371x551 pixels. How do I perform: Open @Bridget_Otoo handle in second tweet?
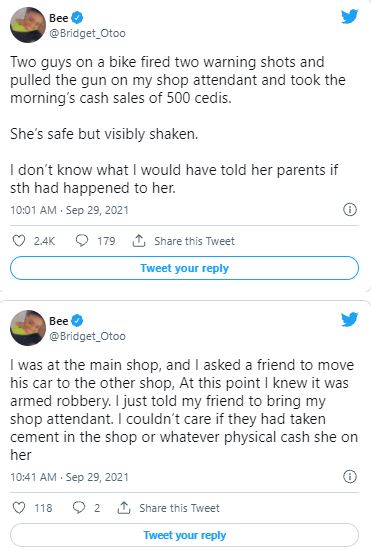(87, 336)
